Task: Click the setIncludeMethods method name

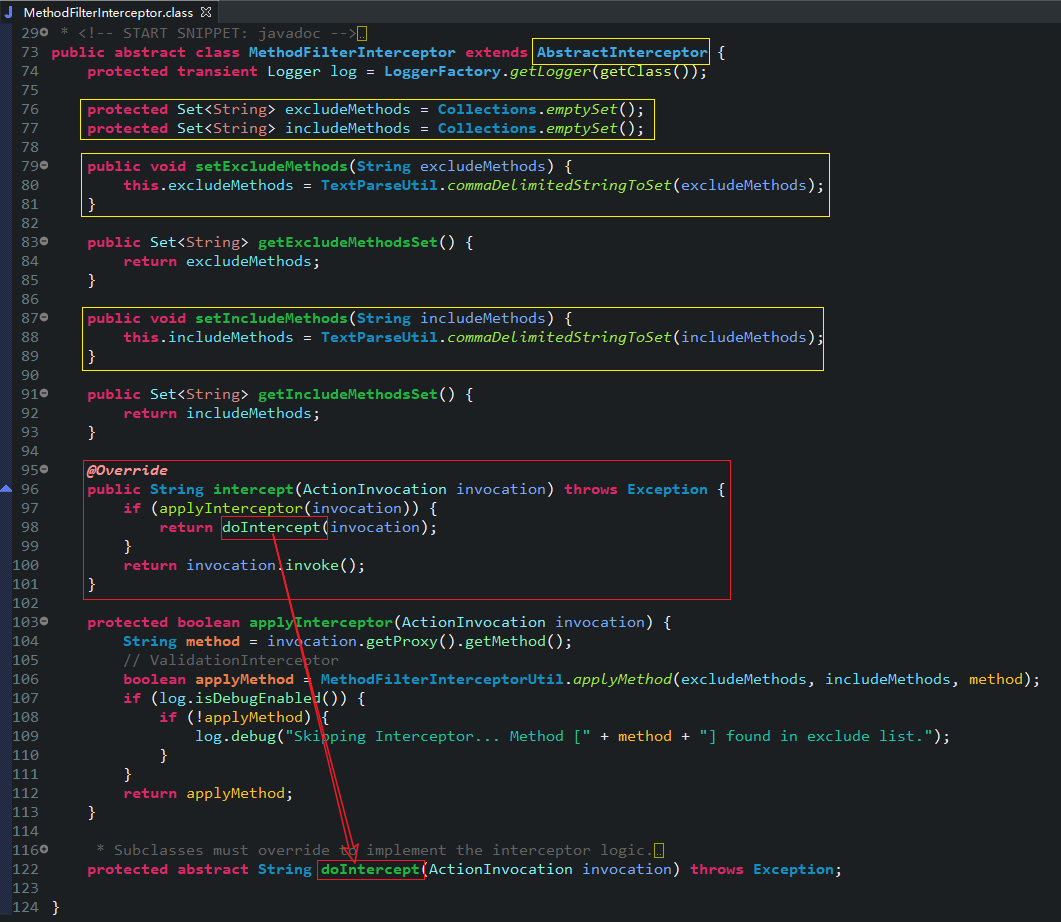Action: [271, 318]
